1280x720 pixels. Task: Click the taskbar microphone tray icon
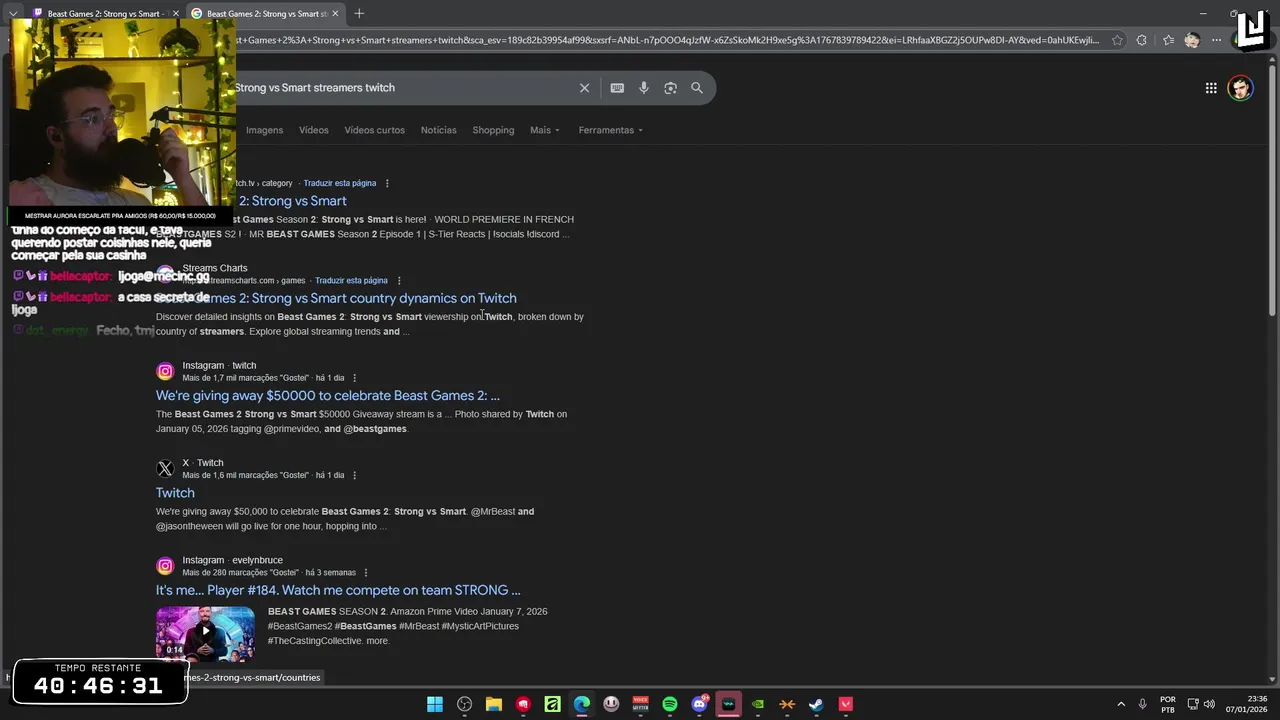1143,704
